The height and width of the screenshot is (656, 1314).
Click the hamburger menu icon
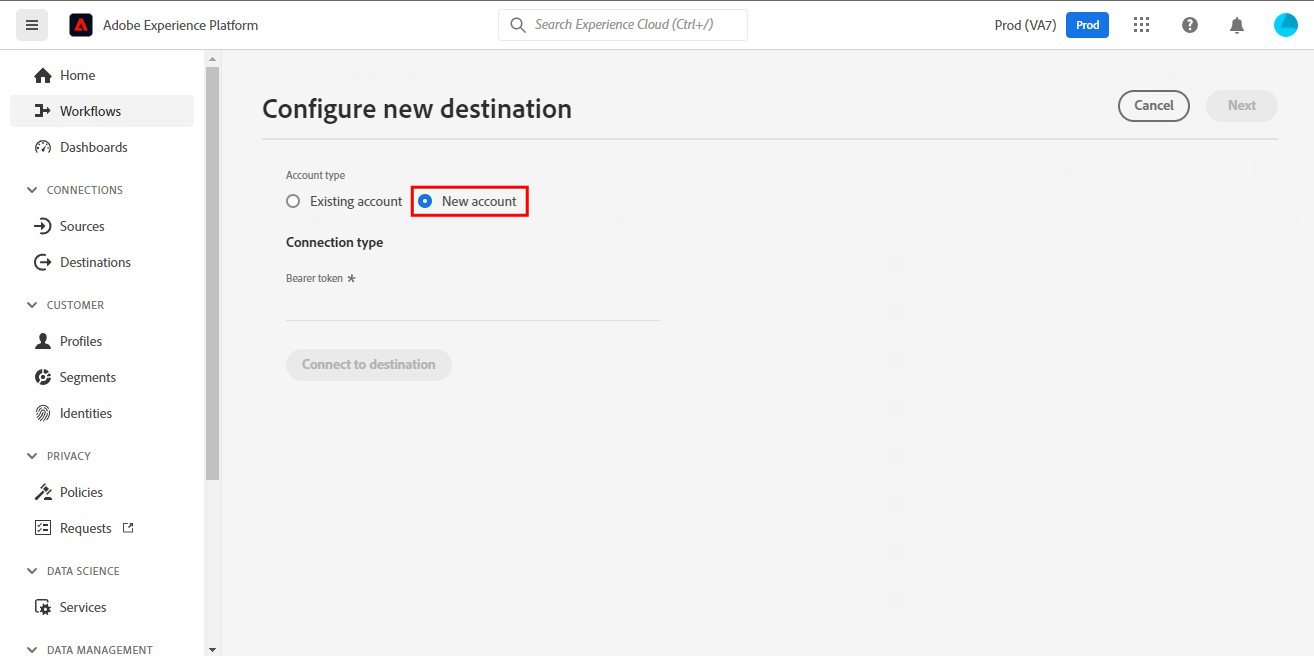pyautogui.click(x=31, y=25)
